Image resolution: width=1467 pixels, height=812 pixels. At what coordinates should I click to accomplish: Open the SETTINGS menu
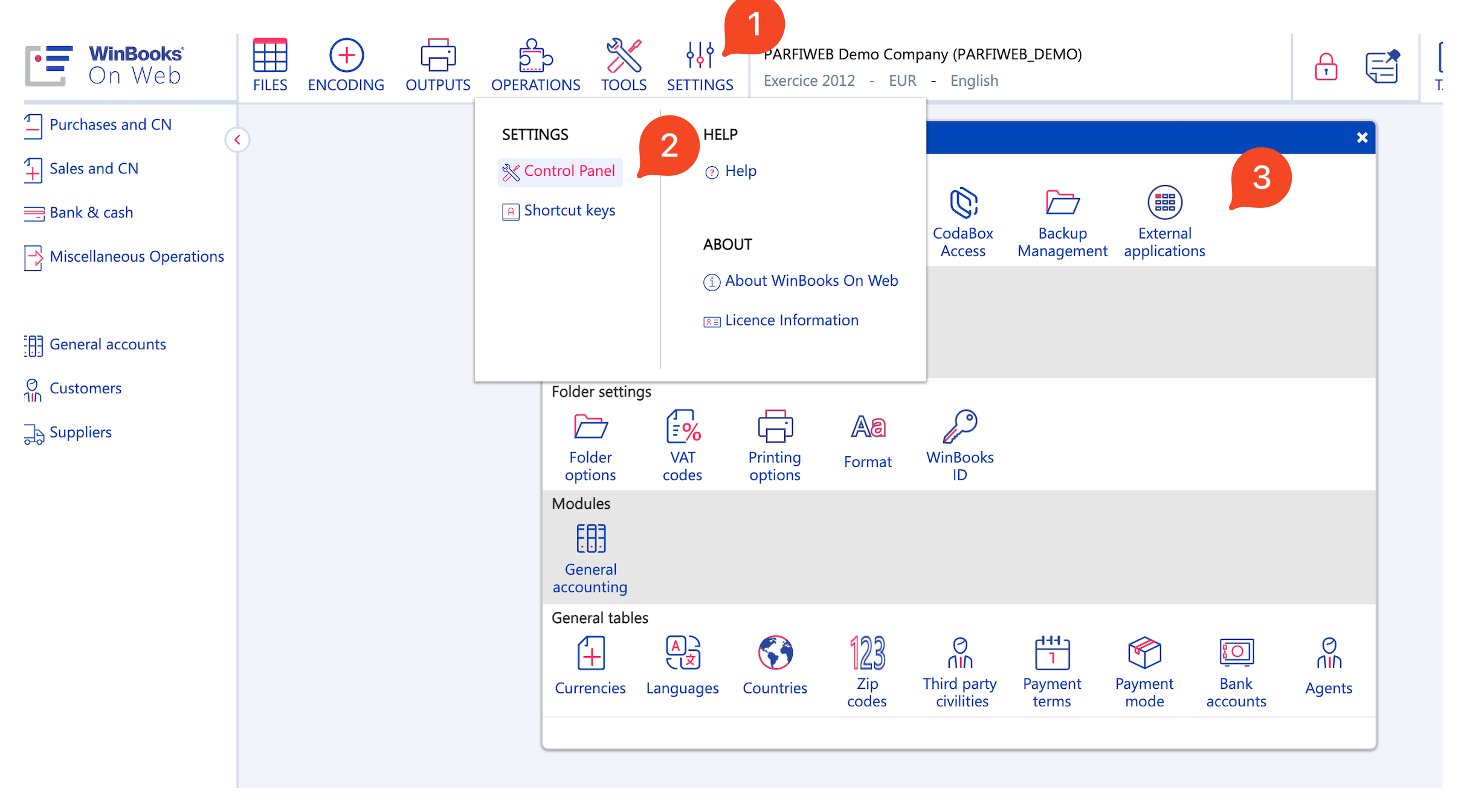tap(700, 65)
